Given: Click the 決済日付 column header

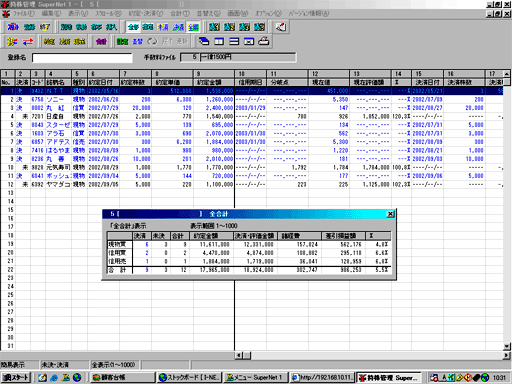Looking at the screenshot, I should click(427, 82).
